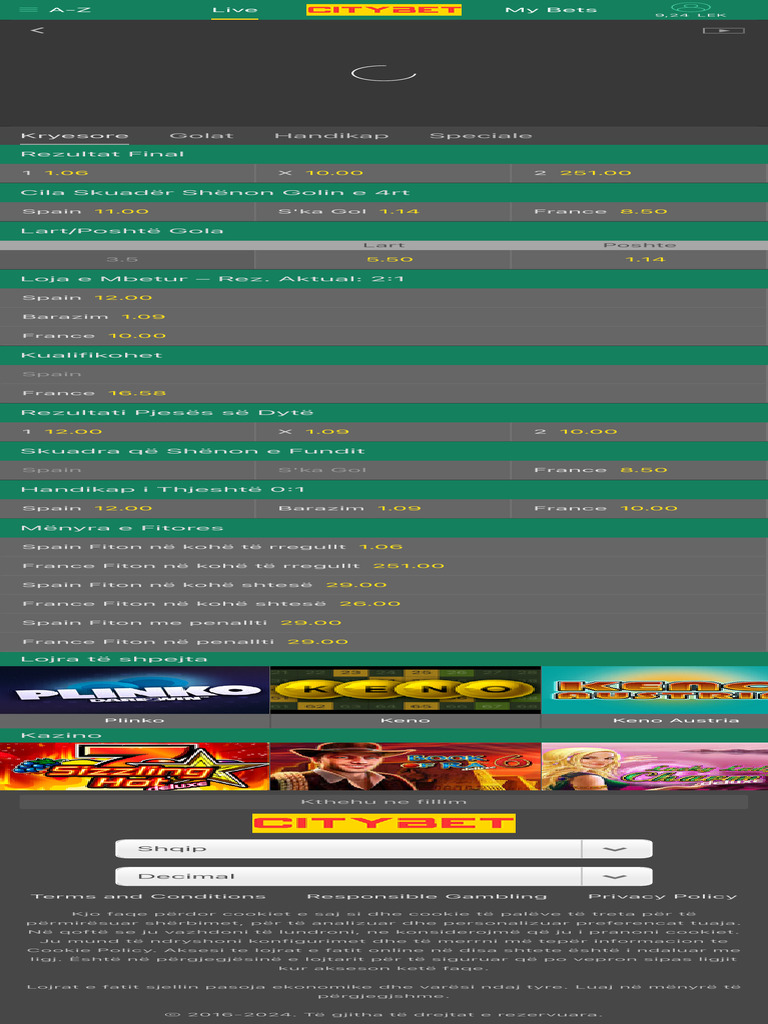Pick Barazim simple handicap 1.09
The width and height of the screenshot is (768, 1024).
click(383, 508)
